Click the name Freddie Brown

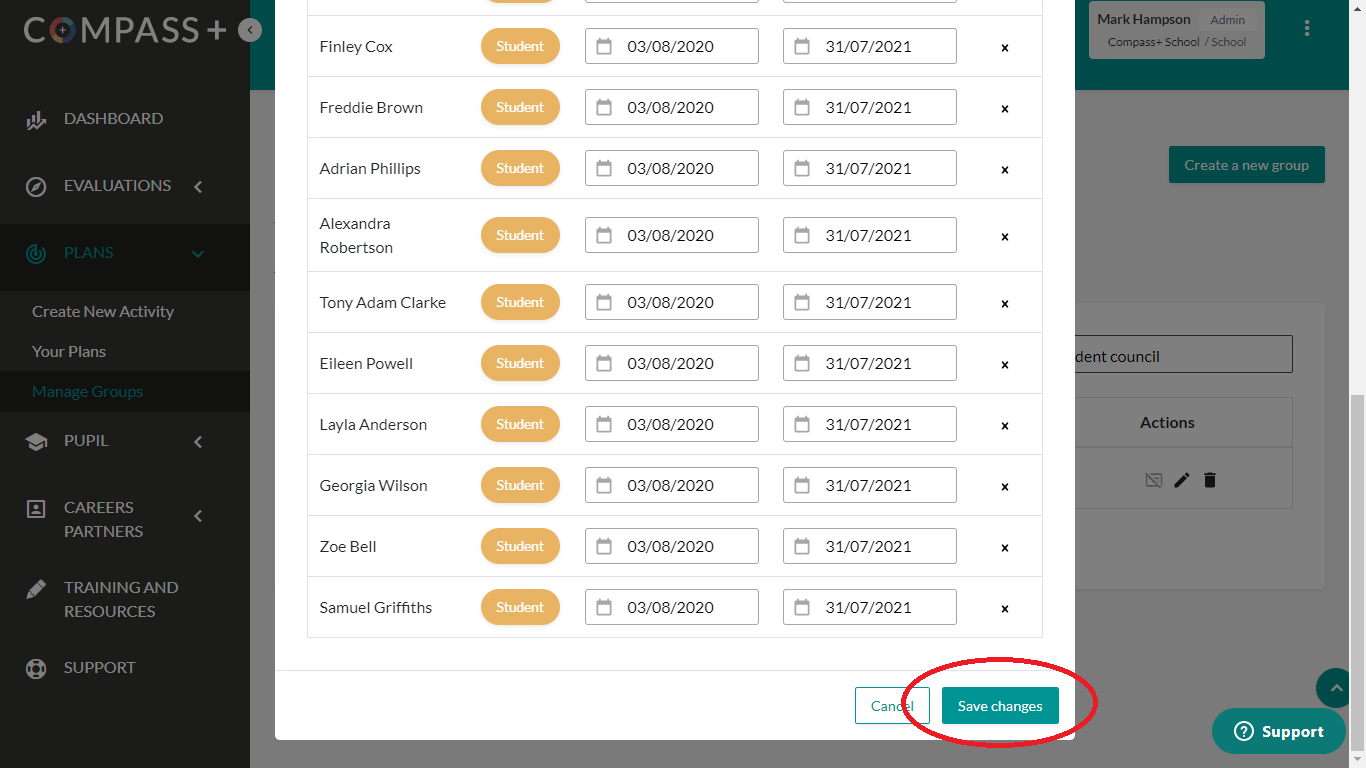coord(371,108)
